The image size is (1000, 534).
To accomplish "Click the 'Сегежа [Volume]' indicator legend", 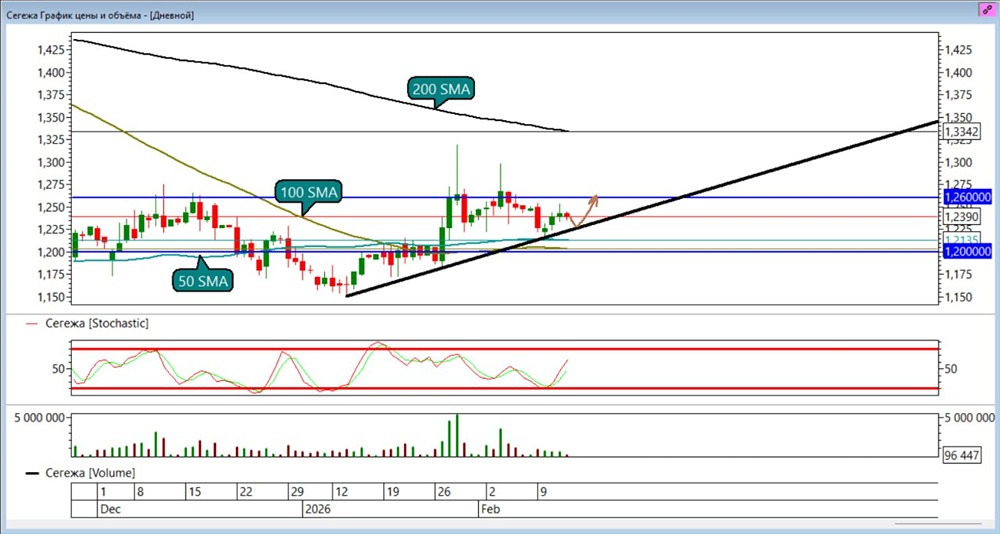I will click(80, 473).
